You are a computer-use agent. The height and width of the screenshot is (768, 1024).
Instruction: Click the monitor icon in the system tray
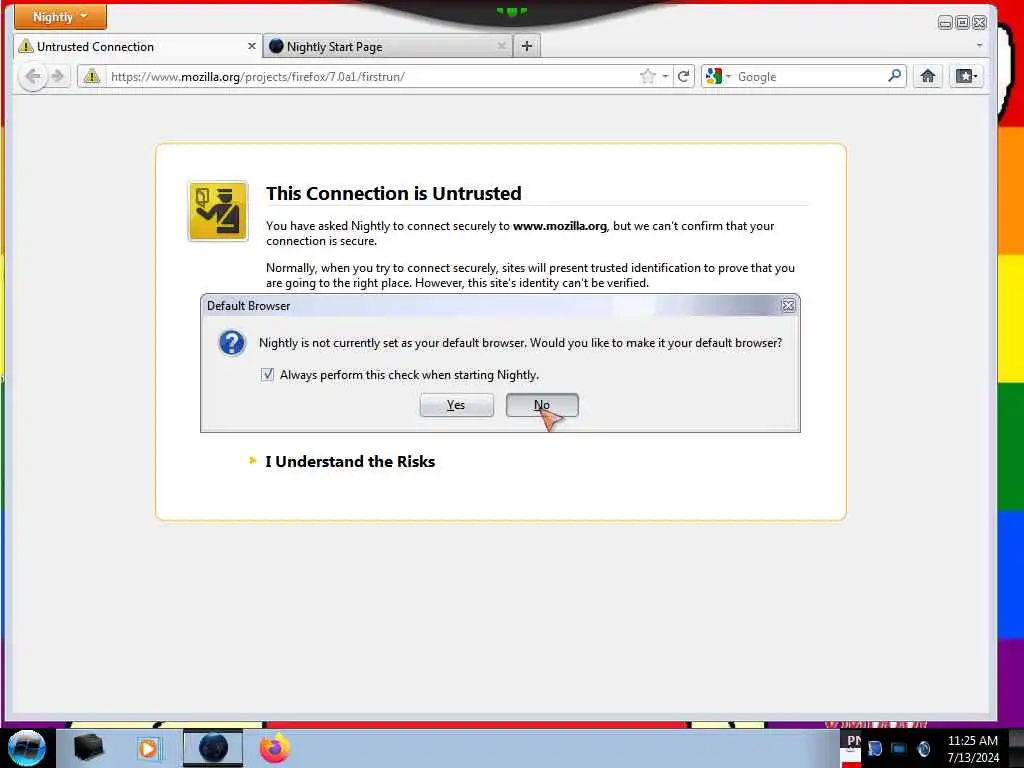tap(899, 748)
